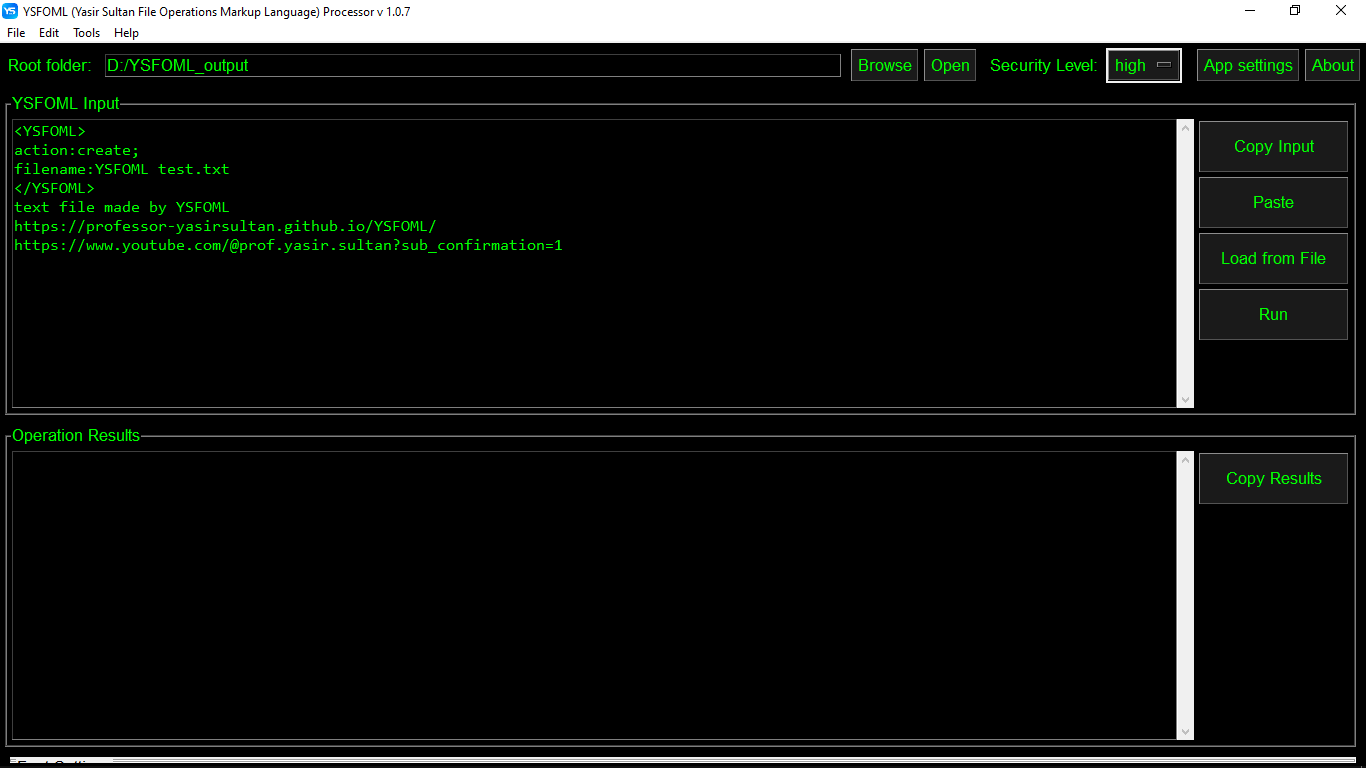This screenshot has width=1366, height=768.
Task: Click the About button
Action: coord(1332,65)
